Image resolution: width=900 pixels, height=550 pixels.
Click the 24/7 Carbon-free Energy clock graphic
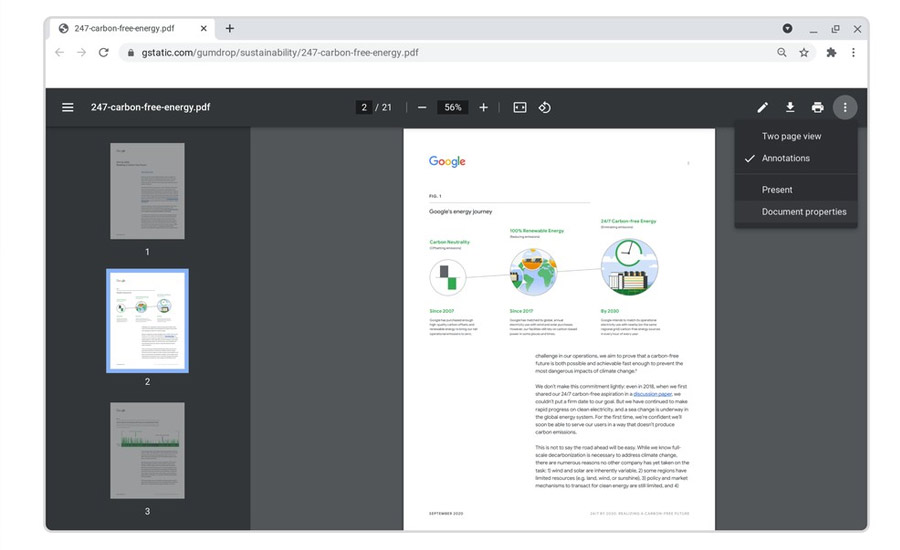630,268
